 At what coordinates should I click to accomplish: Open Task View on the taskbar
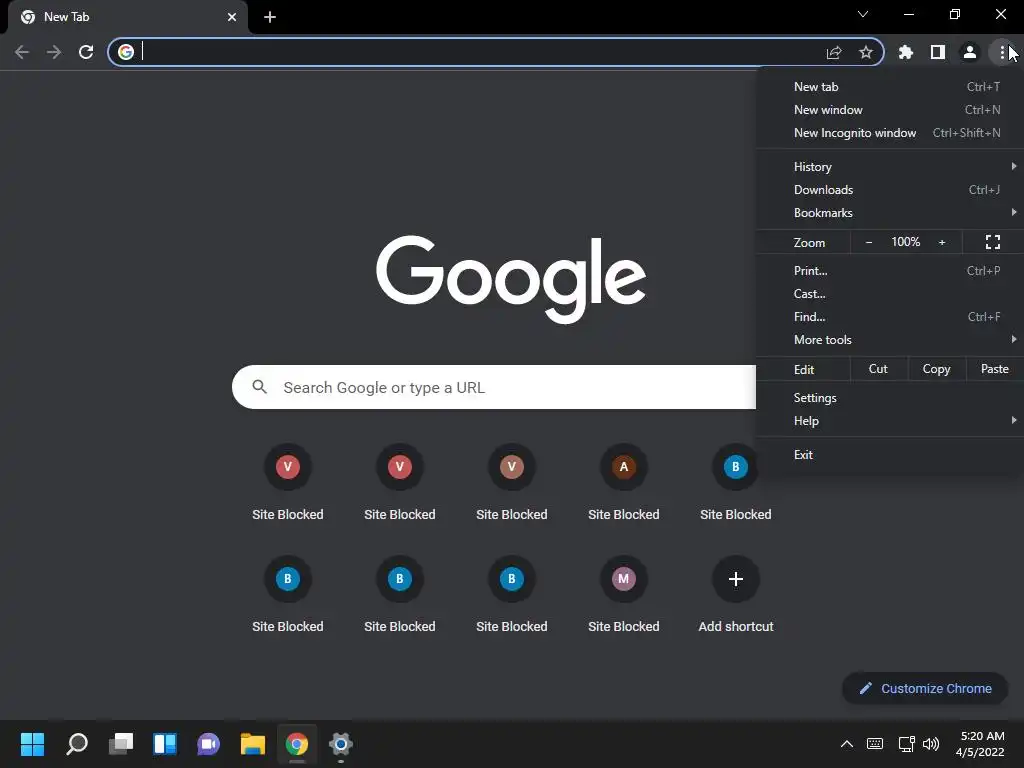point(121,744)
